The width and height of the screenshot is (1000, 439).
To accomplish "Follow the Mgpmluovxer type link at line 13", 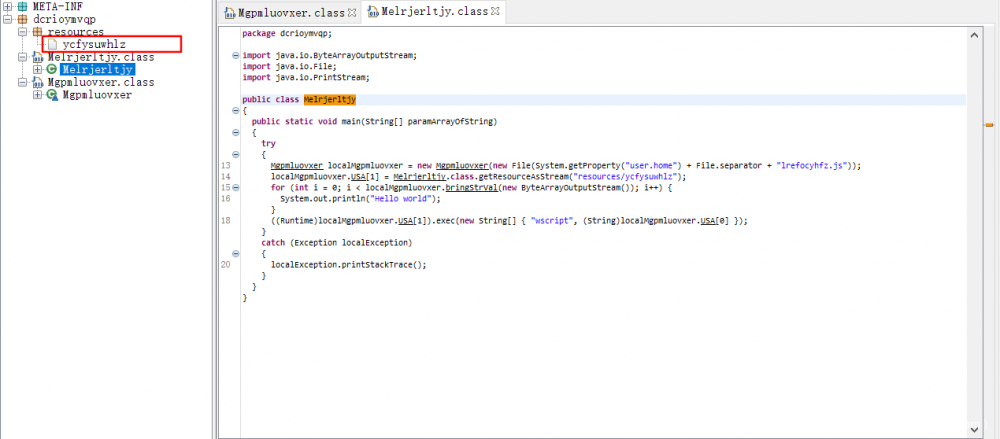I will pos(297,165).
